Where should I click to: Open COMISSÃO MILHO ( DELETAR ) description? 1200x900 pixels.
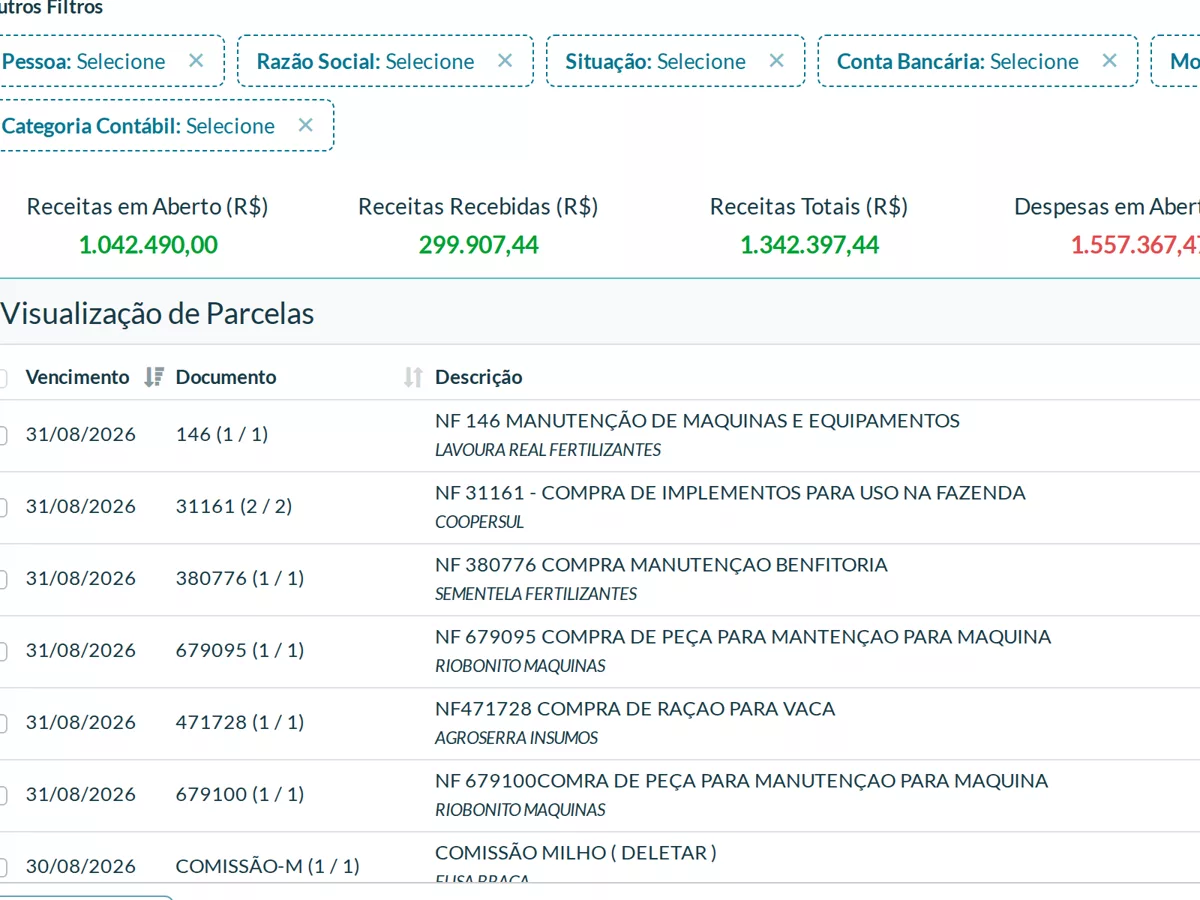coord(576,853)
